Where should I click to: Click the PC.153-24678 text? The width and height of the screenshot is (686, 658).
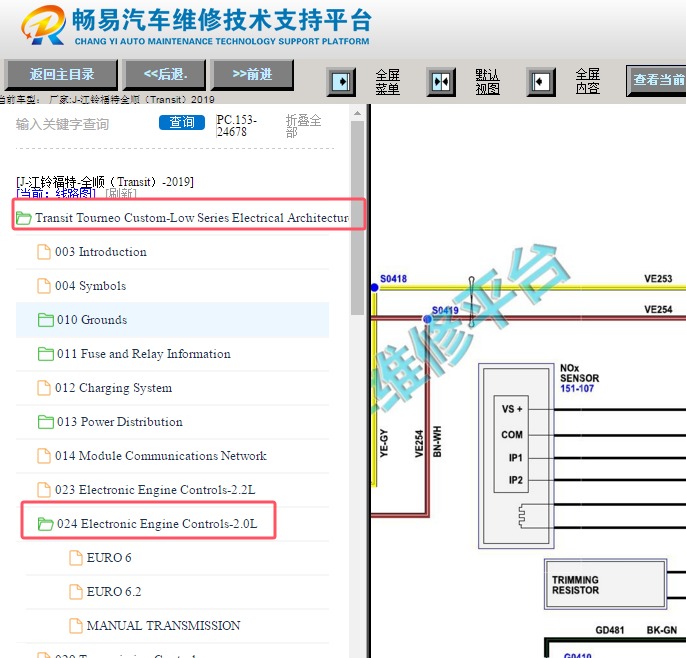[x=236, y=126]
